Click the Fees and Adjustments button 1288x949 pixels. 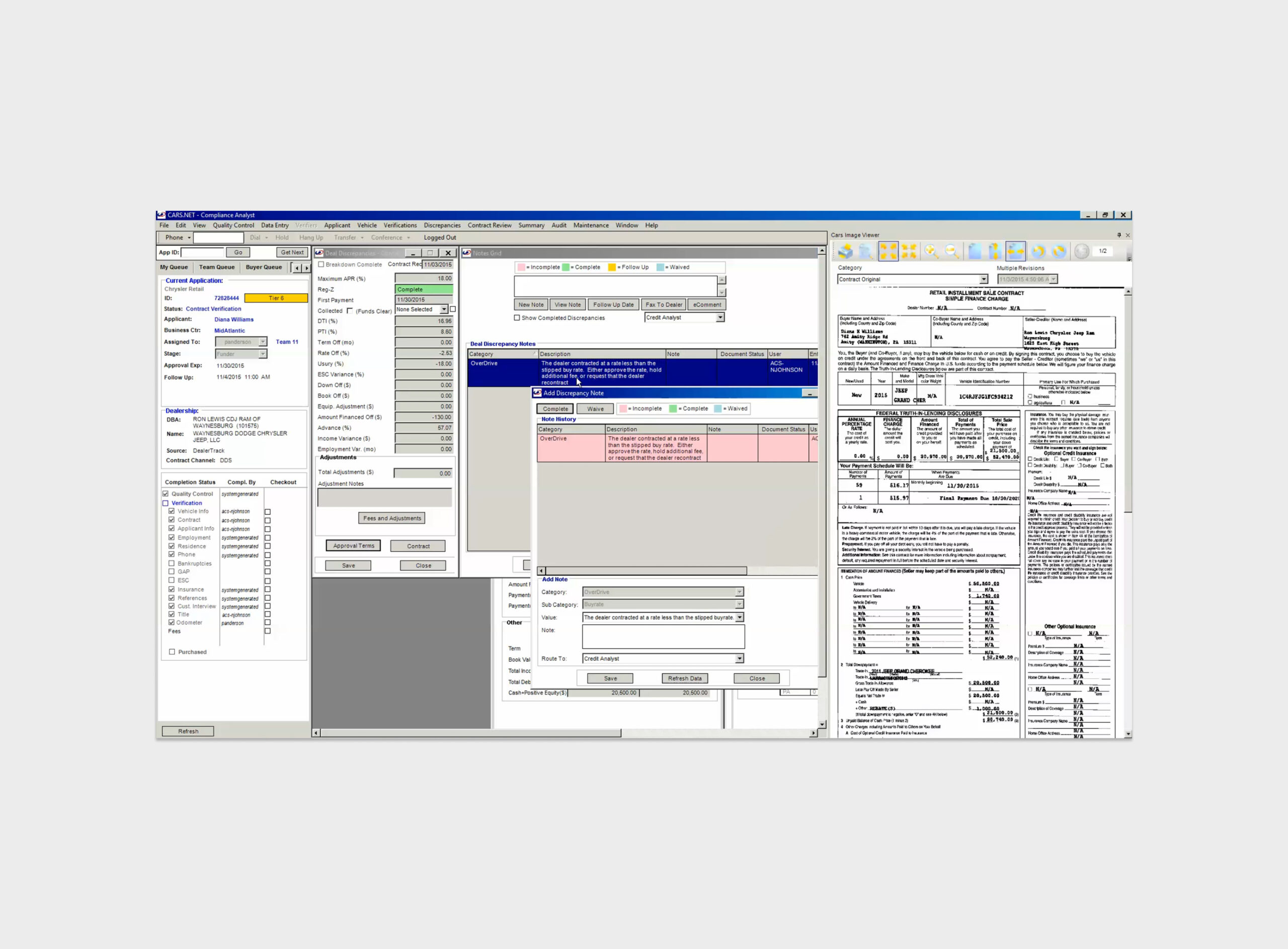coord(391,518)
